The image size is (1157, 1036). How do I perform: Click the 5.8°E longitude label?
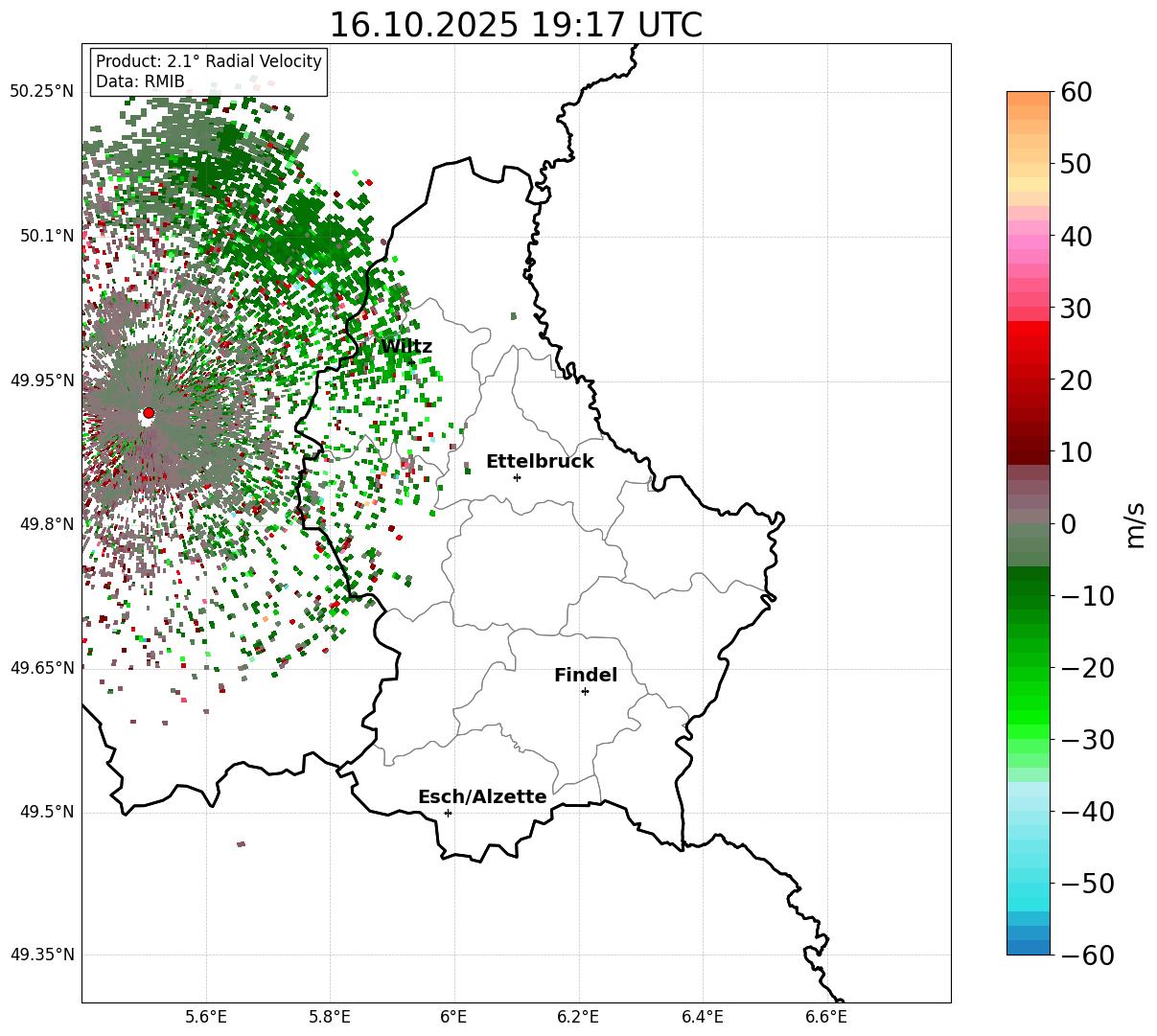click(x=330, y=1017)
